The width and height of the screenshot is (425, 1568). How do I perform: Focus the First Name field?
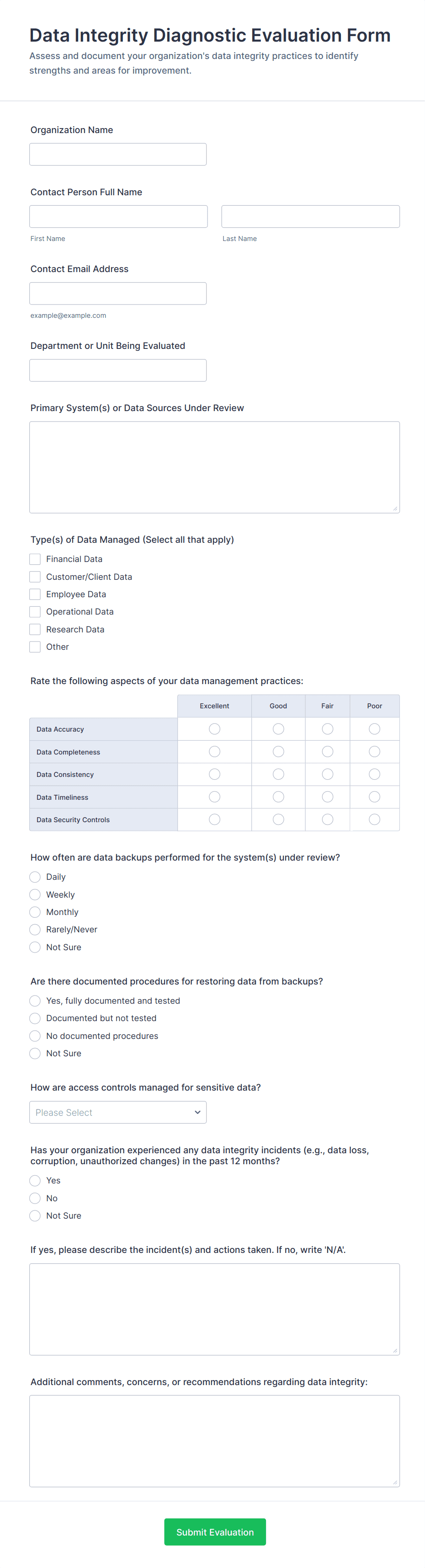118,217
